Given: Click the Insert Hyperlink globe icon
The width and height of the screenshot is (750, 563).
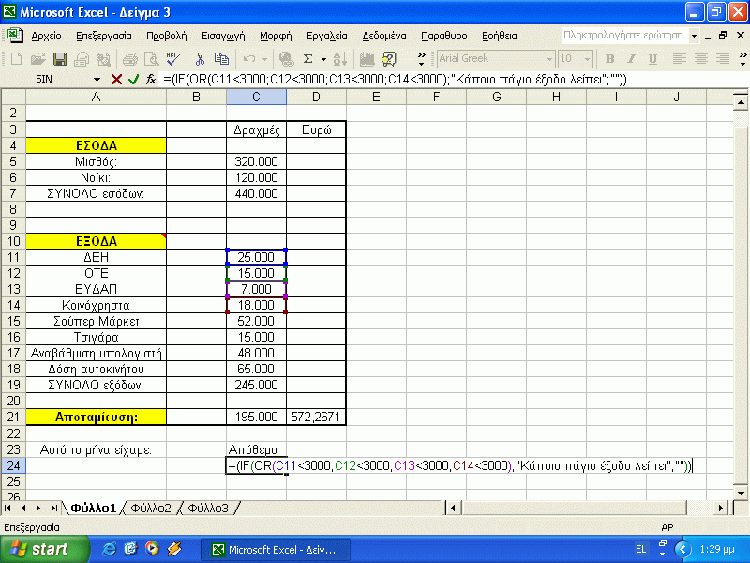Looking at the screenshot, I should point(286,59).
